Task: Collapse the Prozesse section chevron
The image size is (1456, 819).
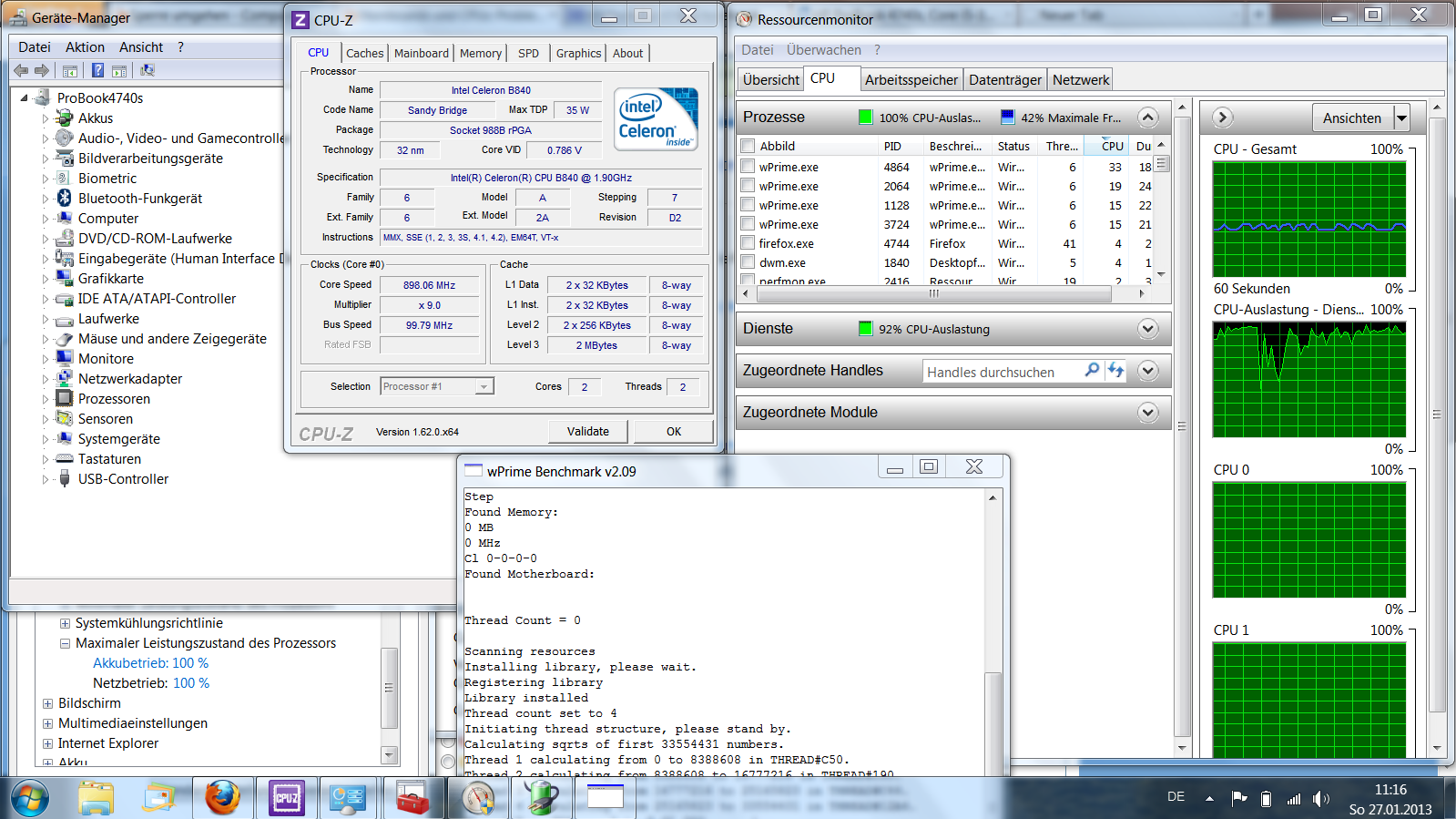Action: coord(1148,117)
